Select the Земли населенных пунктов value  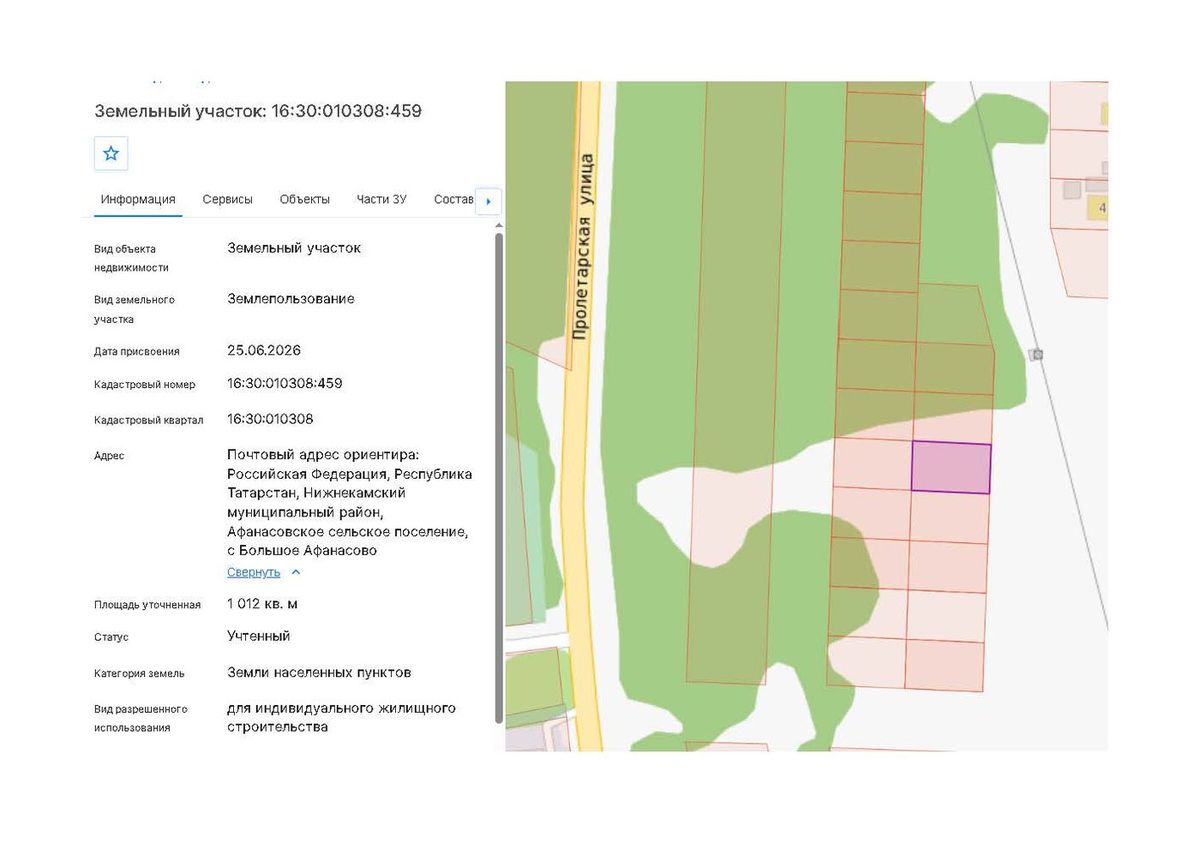pyautogui.click(x=319, y=672)
